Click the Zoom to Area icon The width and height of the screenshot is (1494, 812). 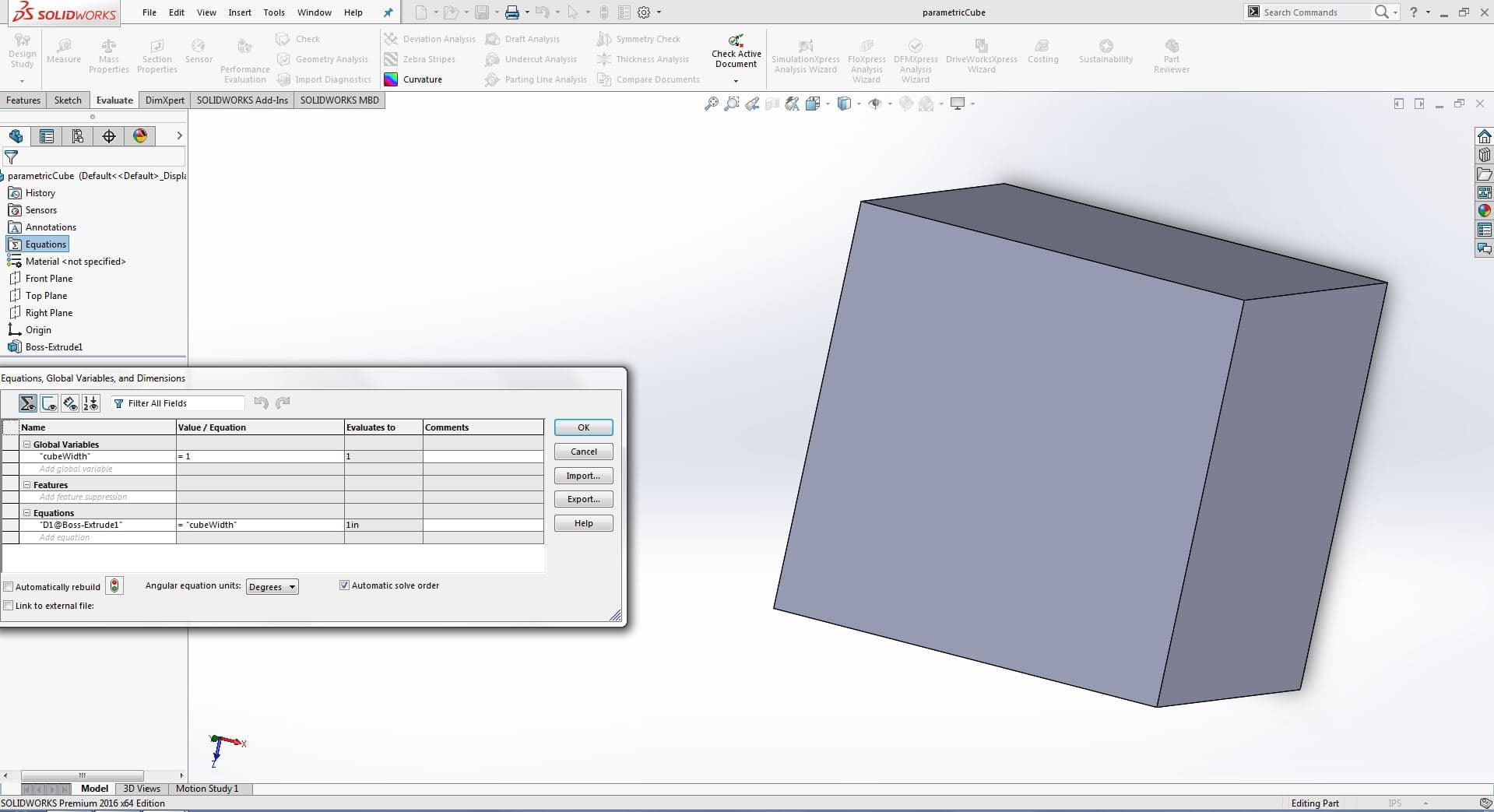[732, 104]
